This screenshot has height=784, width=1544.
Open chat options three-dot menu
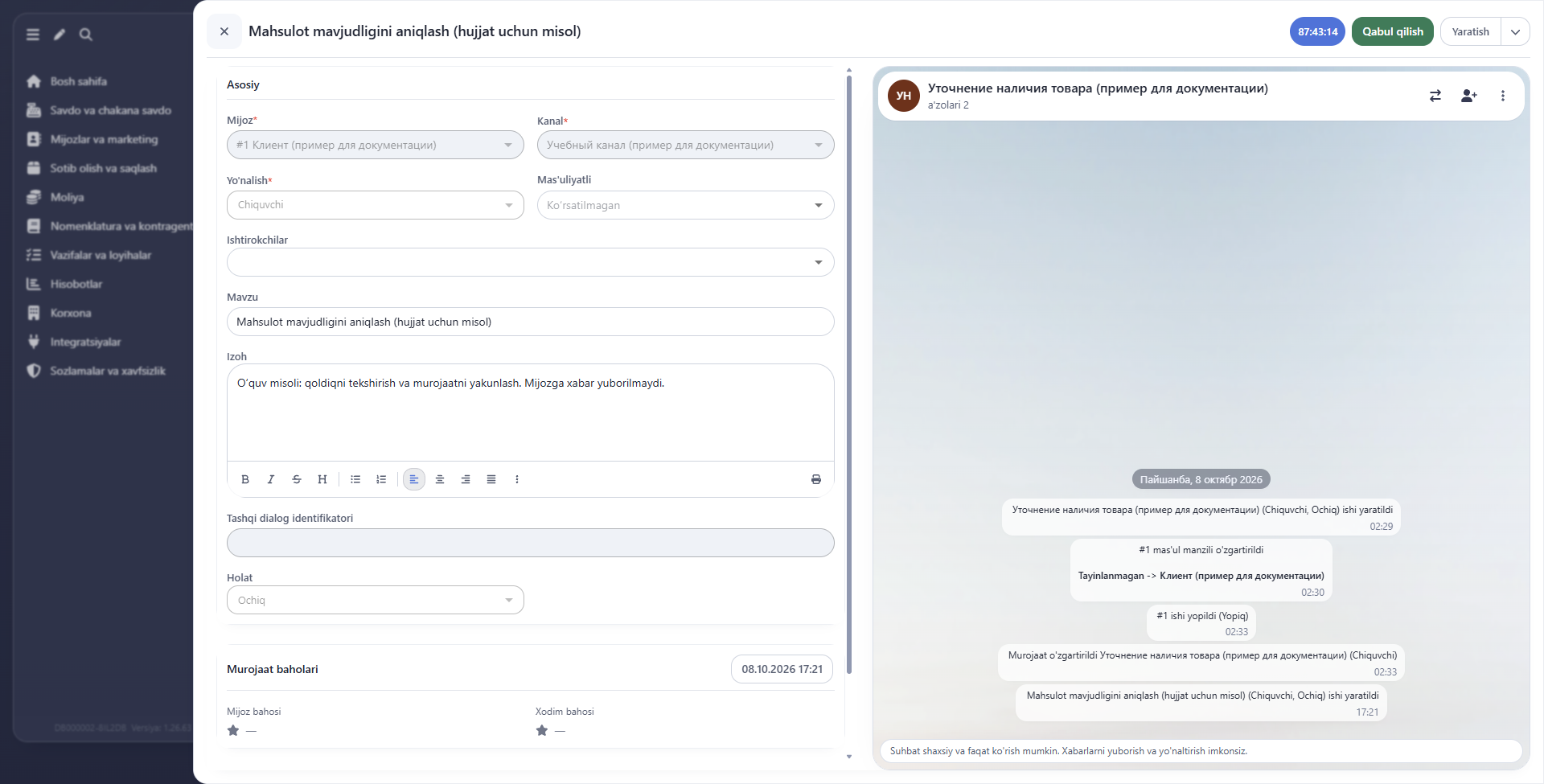pos(1503,96)
